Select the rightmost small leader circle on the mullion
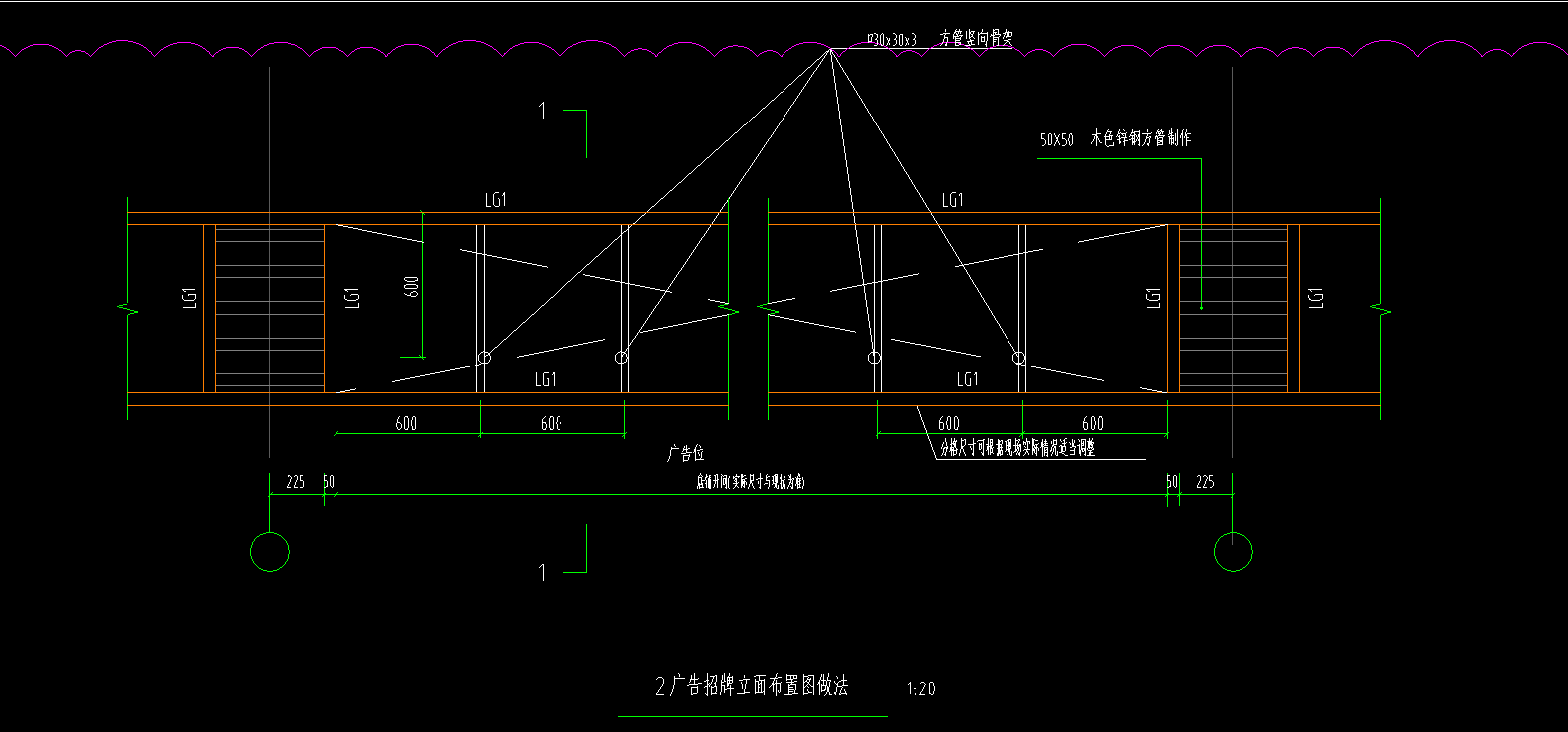The width and height of the screenshot is (1568, 732). coord(1019,357)
